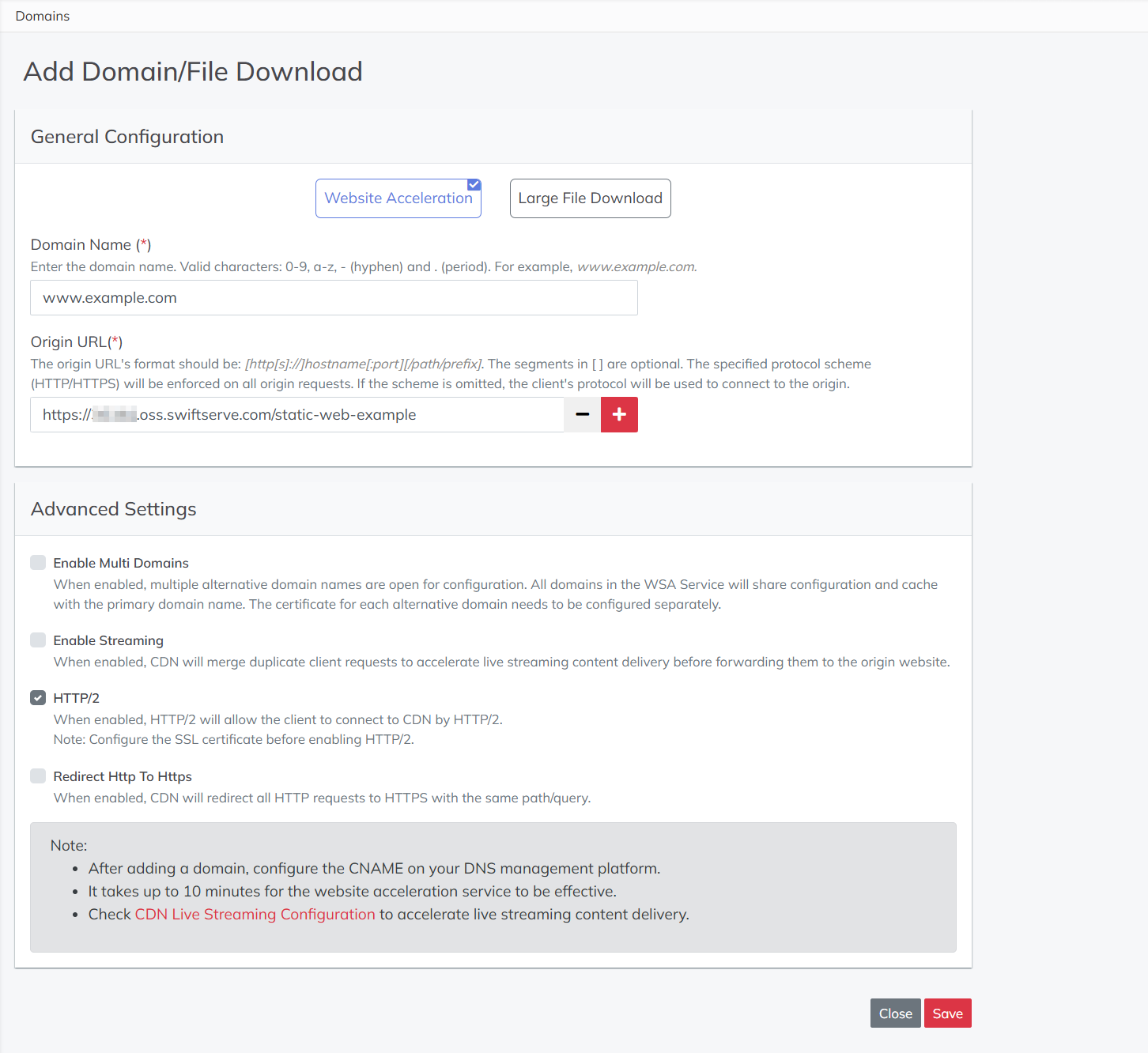Viewport: 1148px width, 1053px height.
Task: Click the plus icon to add another origin URL
Action: (619, 414)
